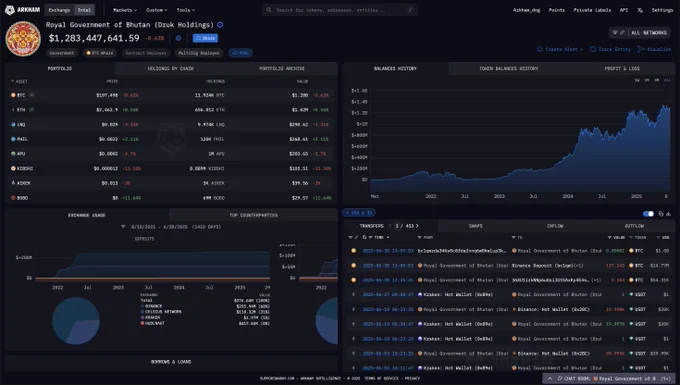This screenshot has height=385, width=680.
Task: Open the API link
Action: (624, 10)
